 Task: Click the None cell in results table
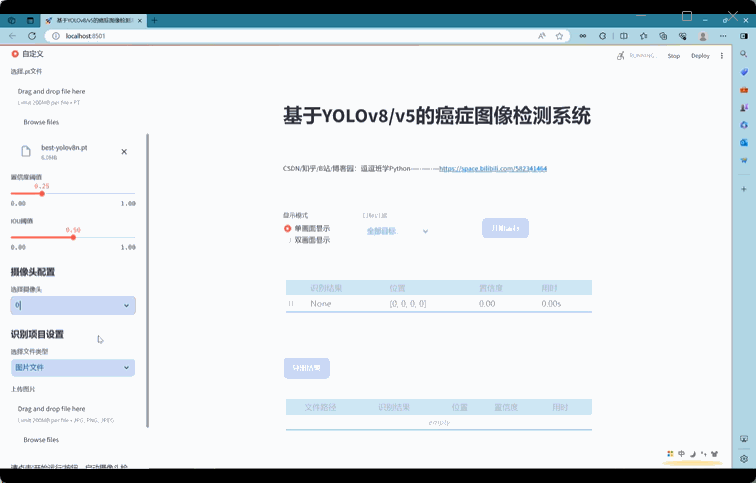point(321,304)
